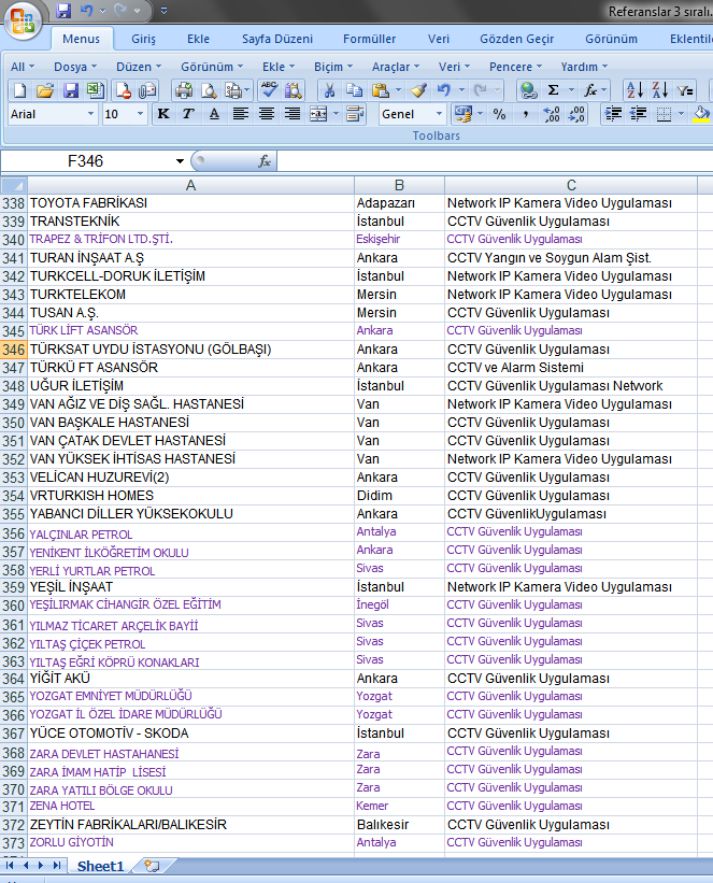Align text left icon
The image size is (713, 883).
240,114
